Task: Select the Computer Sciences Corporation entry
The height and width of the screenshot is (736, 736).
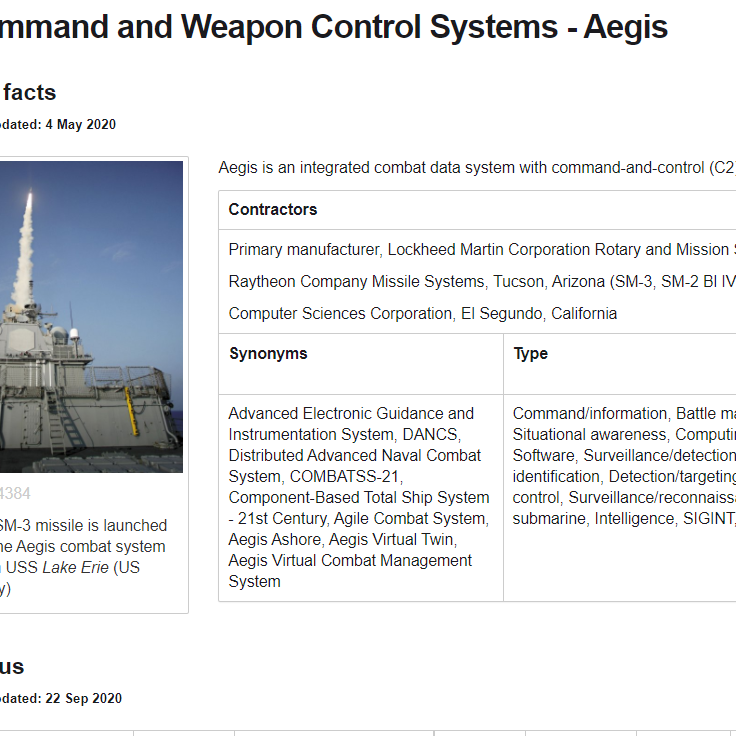Action: pos(422,313)
